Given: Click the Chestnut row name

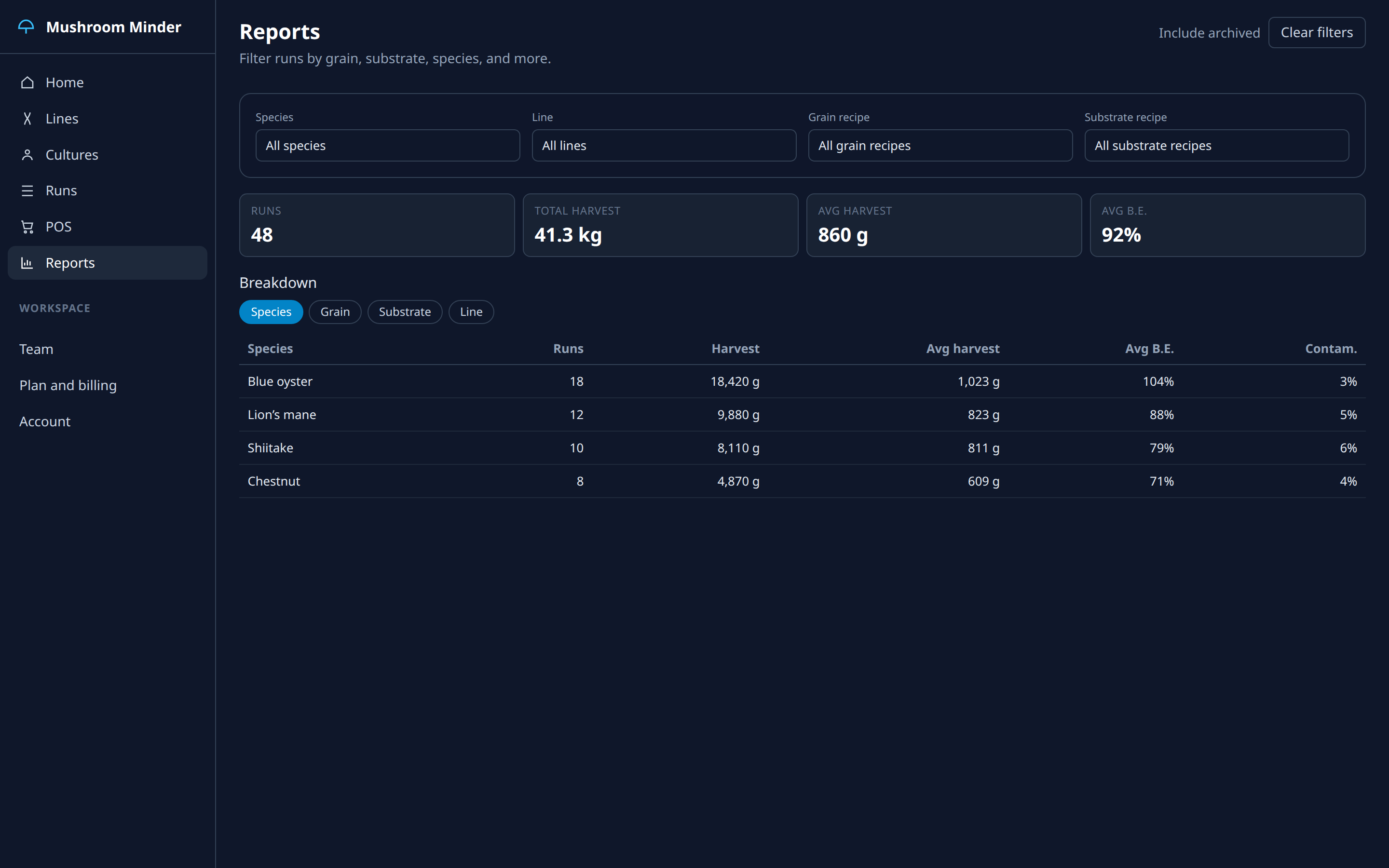Looking at the screenshot, I should click(274, 481).
